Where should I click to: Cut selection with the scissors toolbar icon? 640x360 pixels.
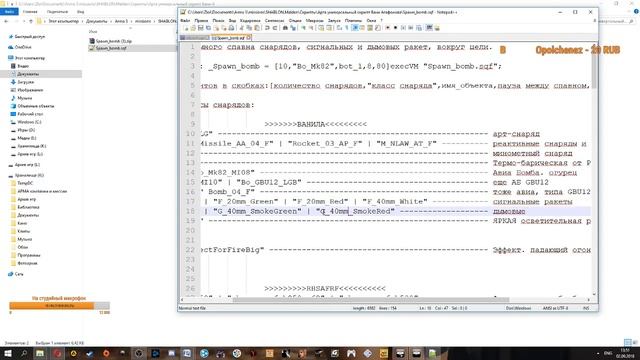click(242, 28)
